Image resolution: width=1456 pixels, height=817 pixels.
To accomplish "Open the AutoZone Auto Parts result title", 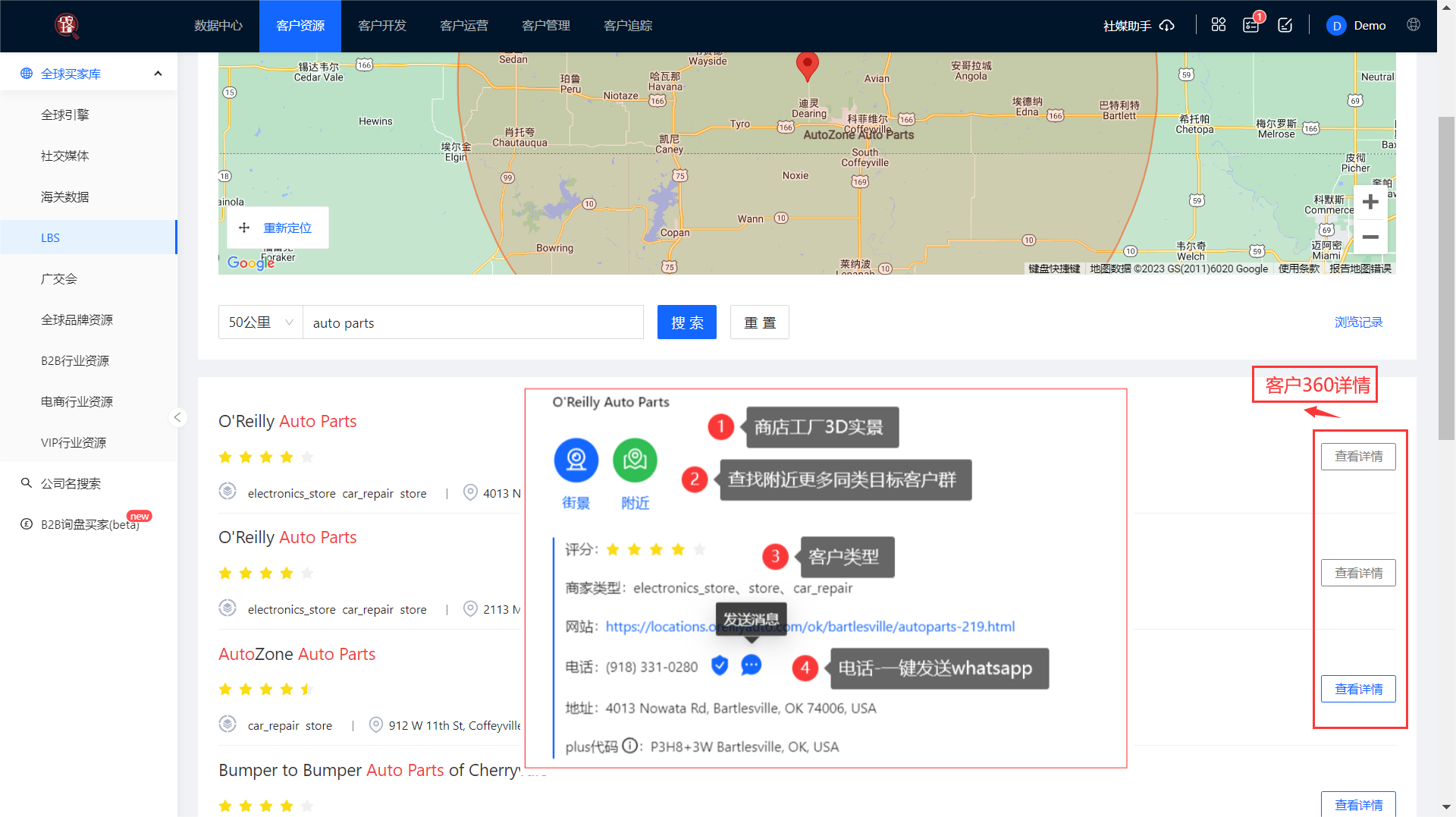I will point(297,654).
